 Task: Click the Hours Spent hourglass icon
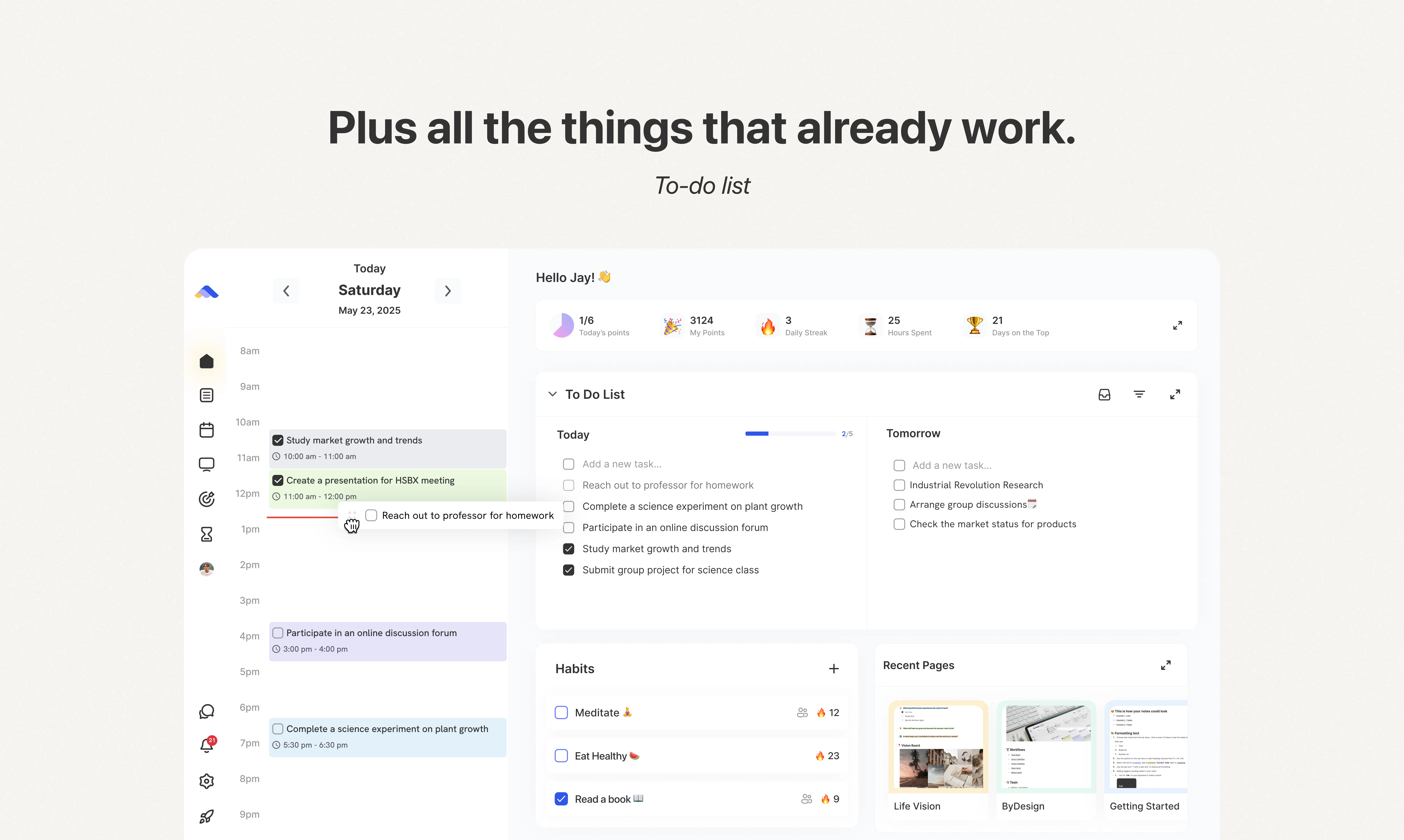tap(871, 326)
